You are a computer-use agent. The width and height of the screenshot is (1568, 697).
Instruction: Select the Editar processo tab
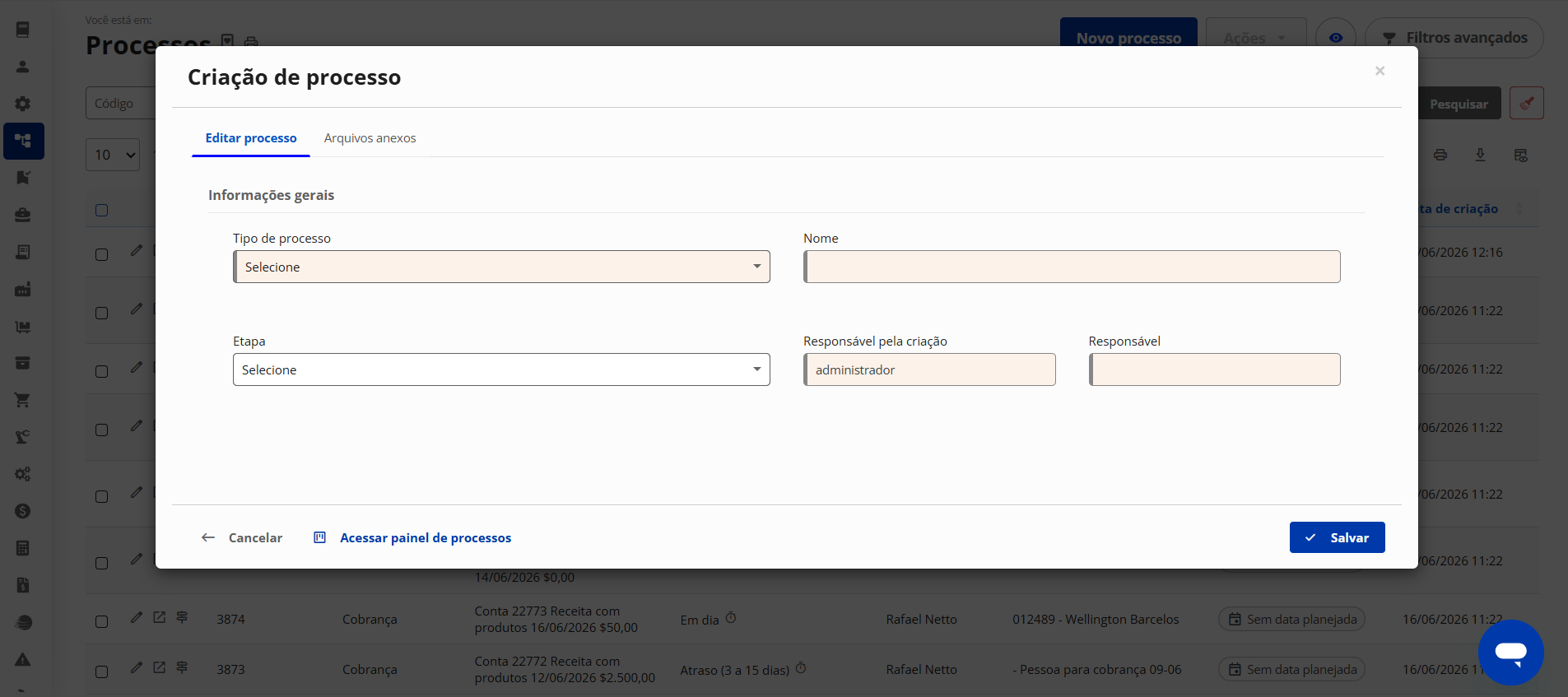251,138
